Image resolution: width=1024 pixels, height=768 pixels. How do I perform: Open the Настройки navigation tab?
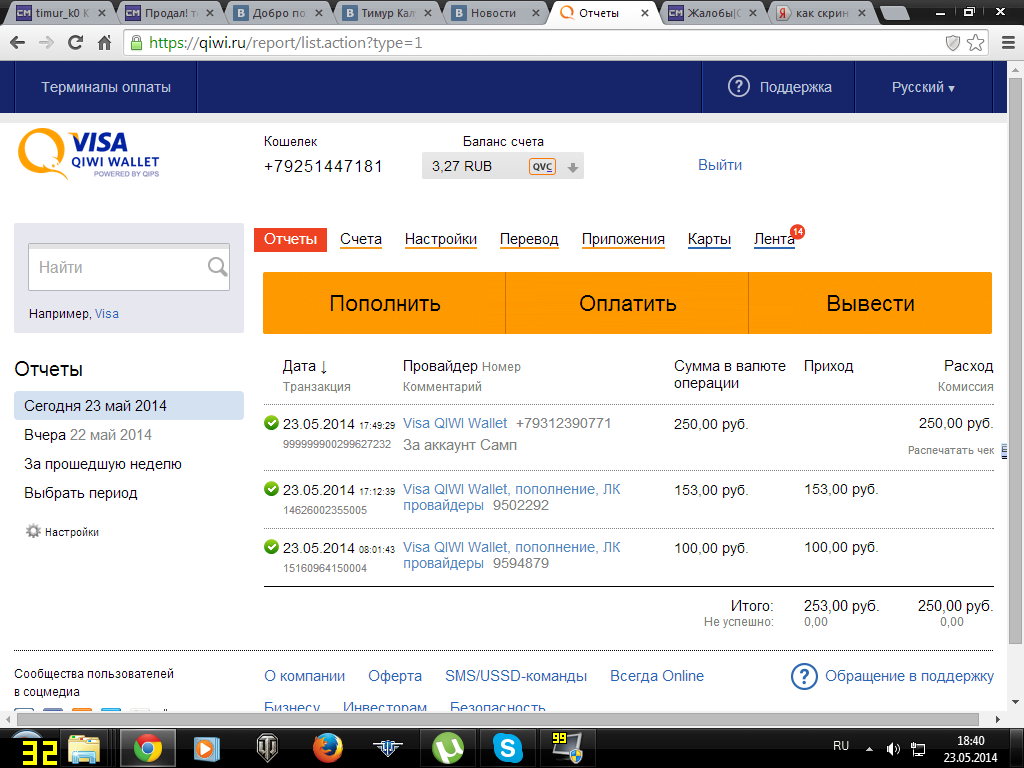(x=441, y=240)
